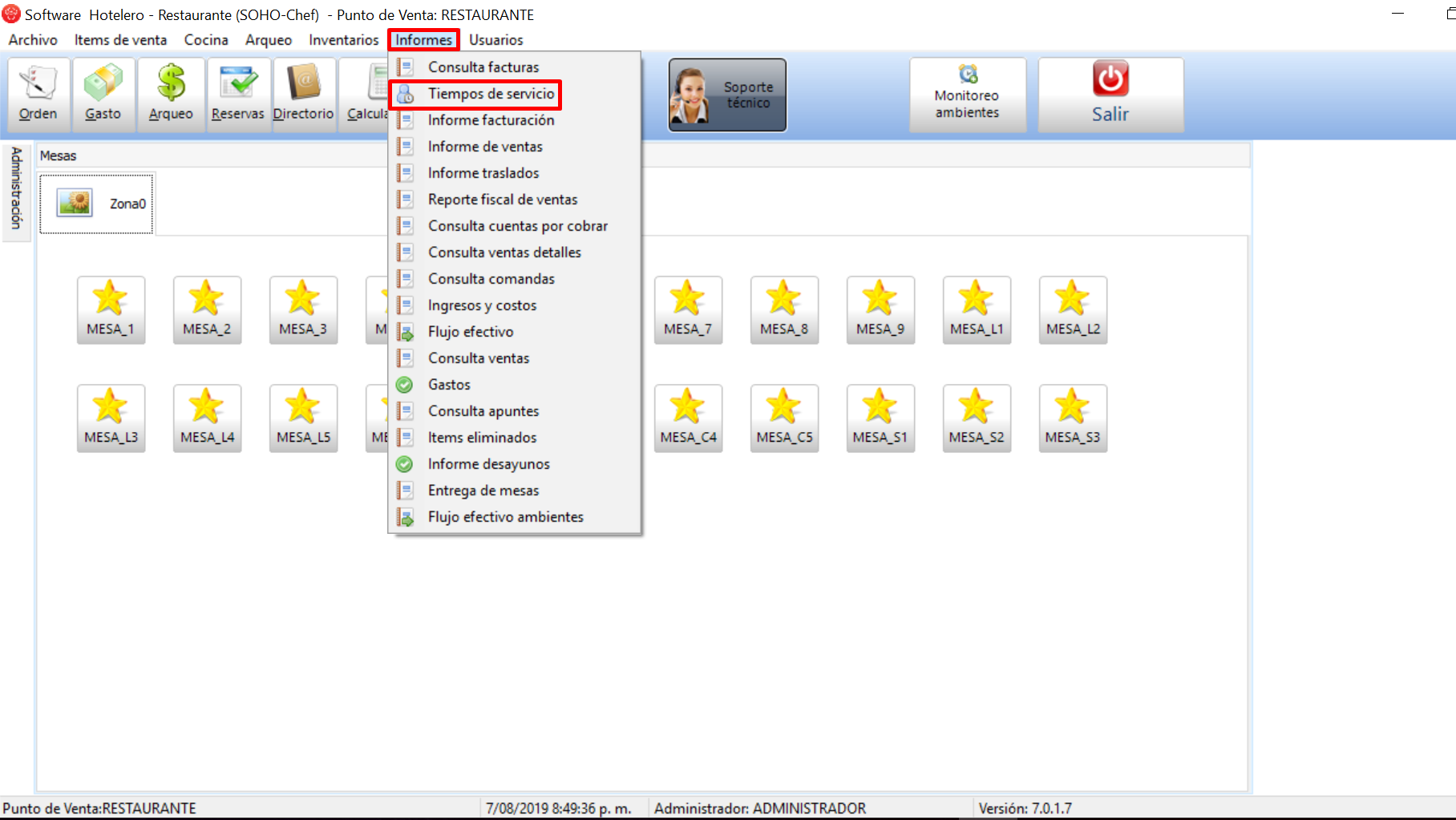
Task: Select table MESA_C5
Action: (784, 418)
